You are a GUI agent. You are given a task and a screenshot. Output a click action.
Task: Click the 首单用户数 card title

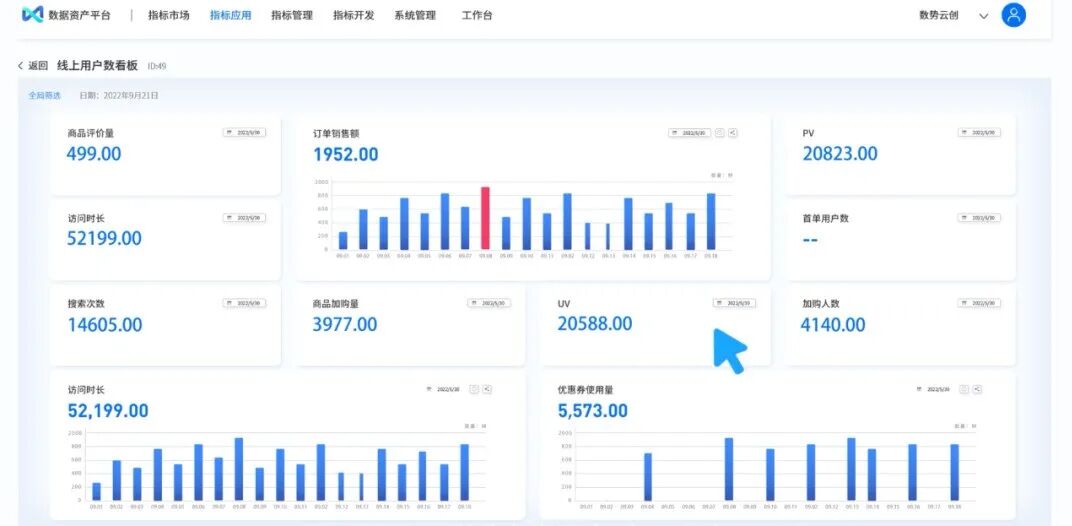pyautogui.click(x=826, y=219)
